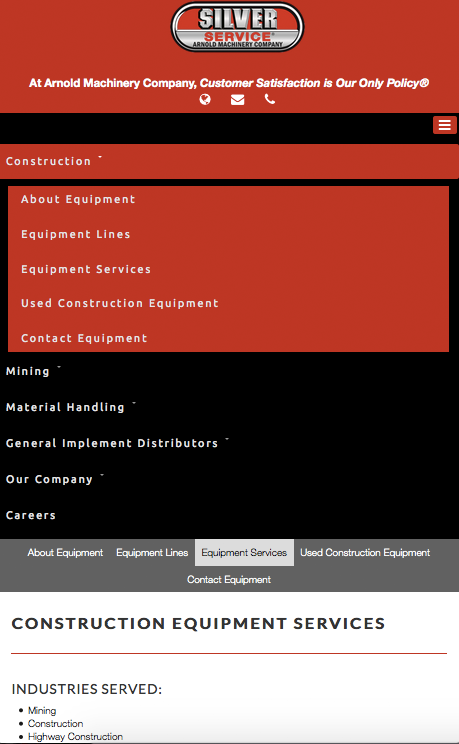Click the phone contact icon

pos(270,99)
